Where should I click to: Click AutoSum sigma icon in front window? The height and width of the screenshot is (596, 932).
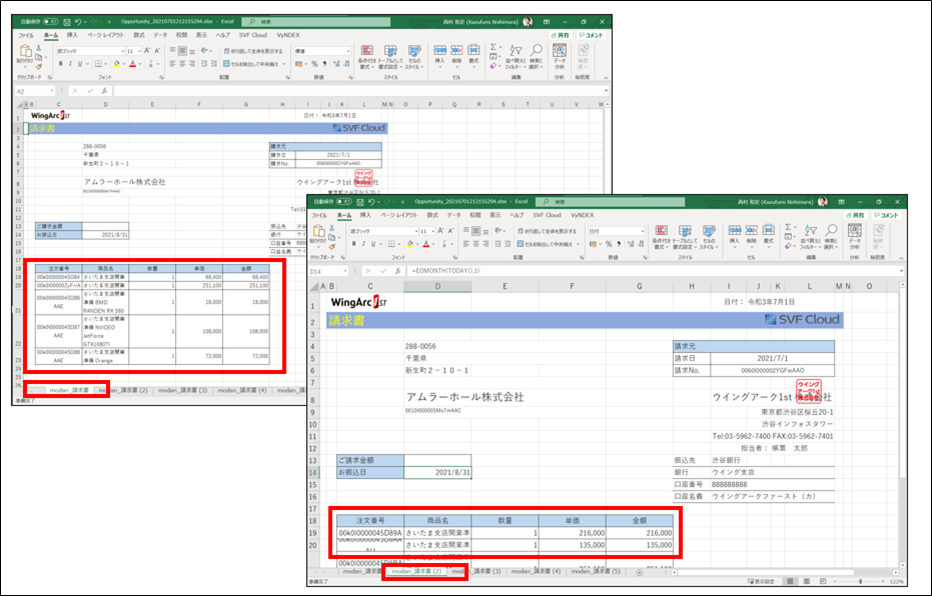tap(788, 227)
